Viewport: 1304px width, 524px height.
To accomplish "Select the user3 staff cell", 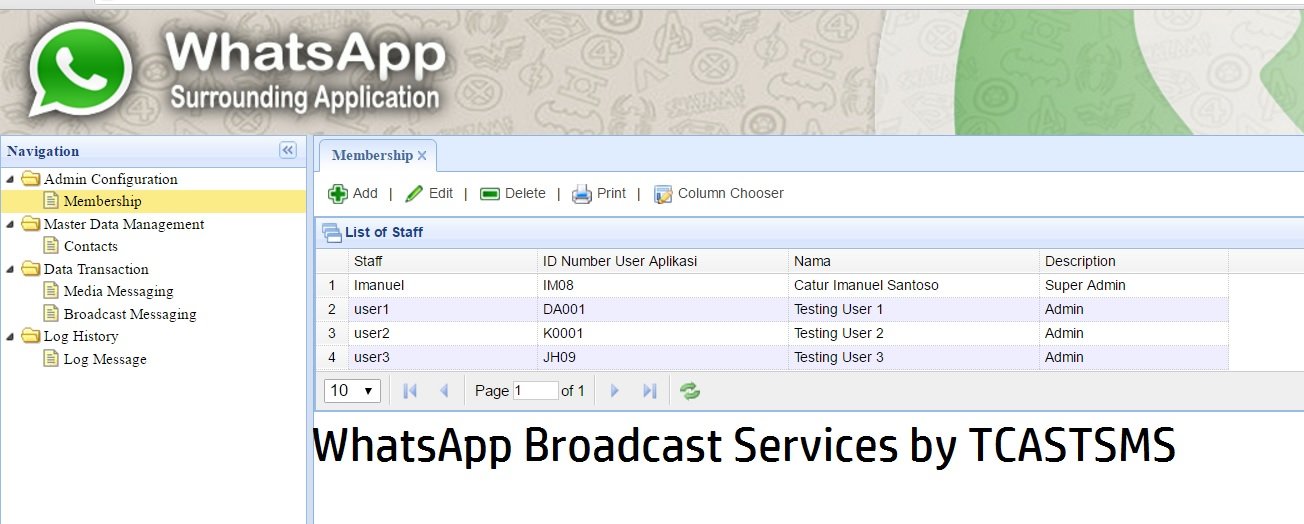I will coord(443,357).
